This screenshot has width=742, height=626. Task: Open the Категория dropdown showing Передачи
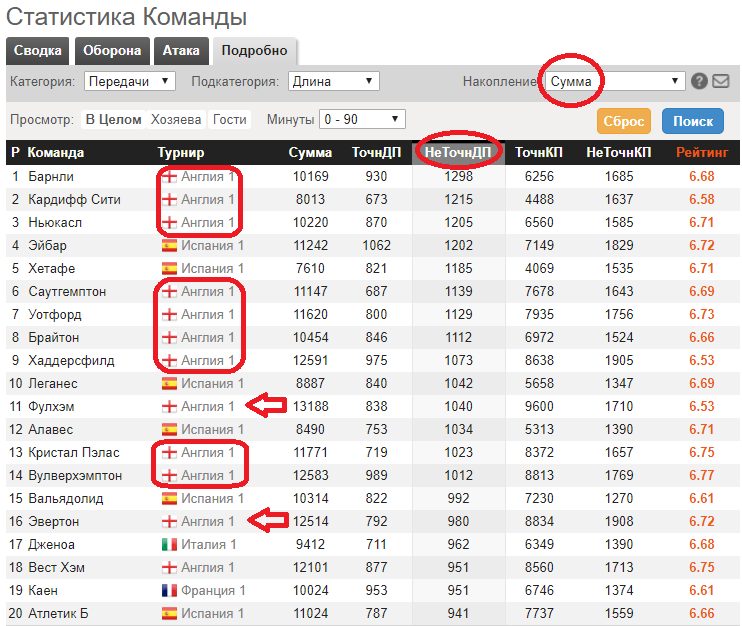[129, 81]
